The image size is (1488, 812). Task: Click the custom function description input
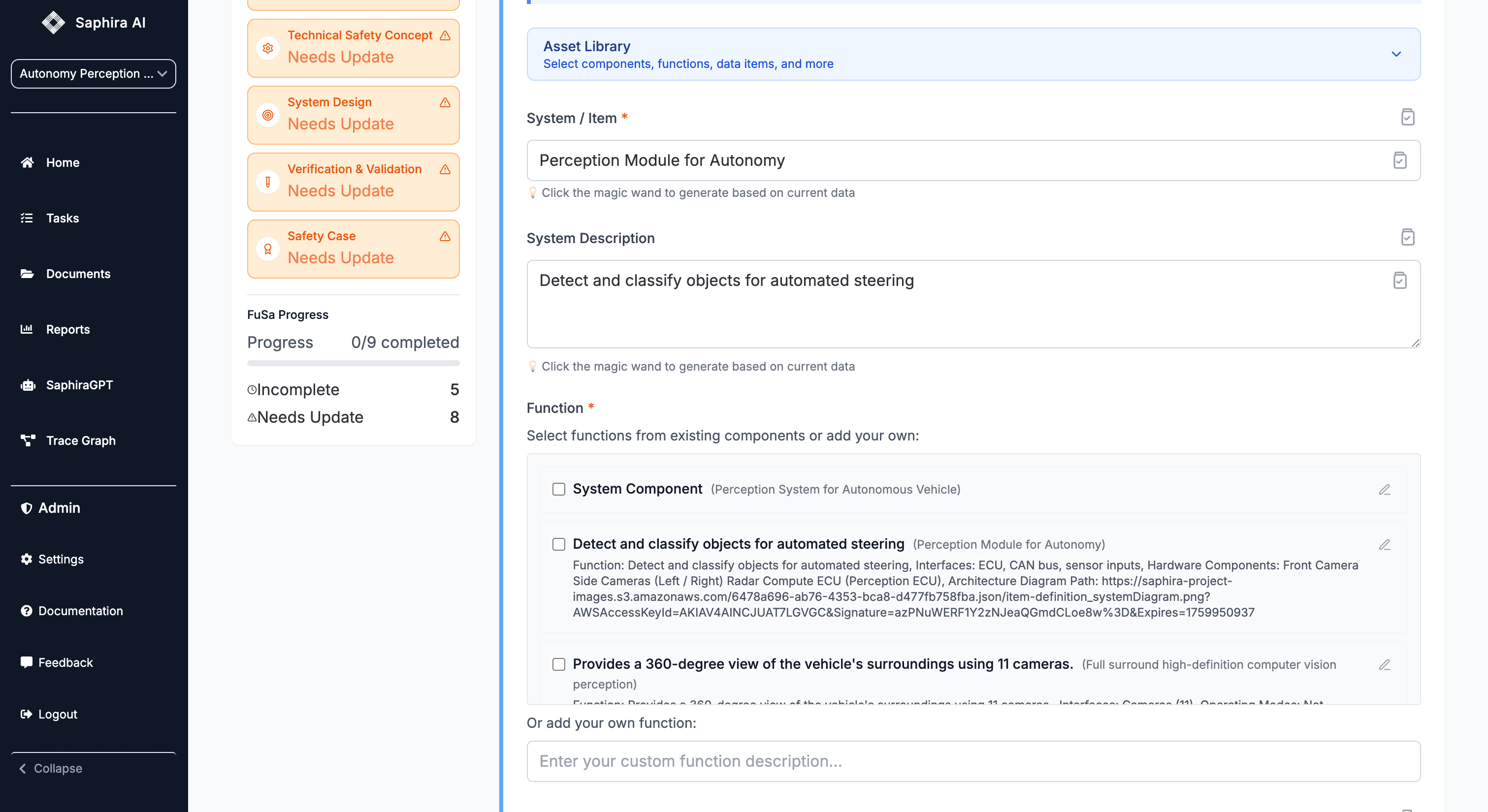(973, 761)
